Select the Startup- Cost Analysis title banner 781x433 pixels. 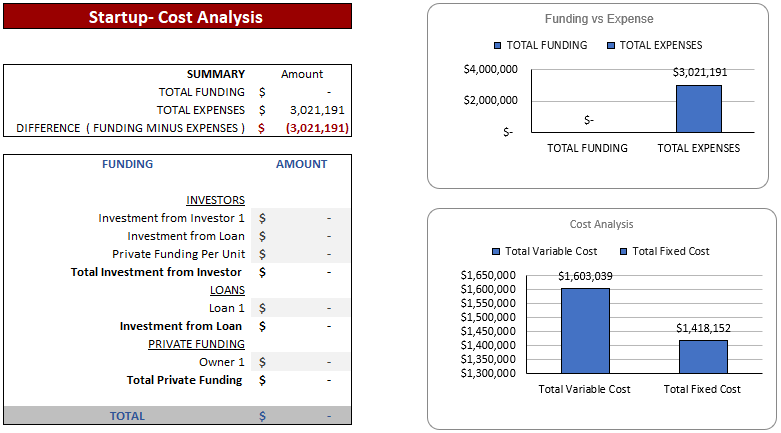pos(176,17)
